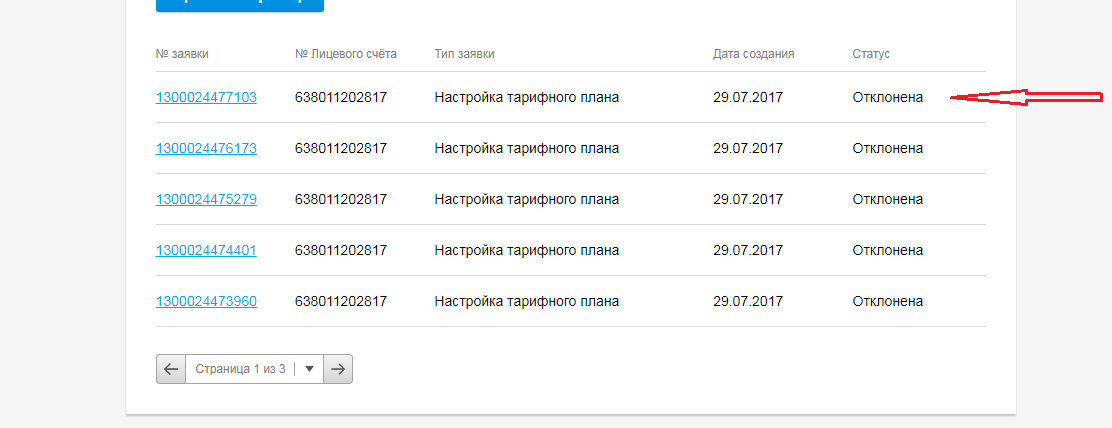
Task: Click 'Отклонена' status in the first row
Action: [x=888, y=98]
